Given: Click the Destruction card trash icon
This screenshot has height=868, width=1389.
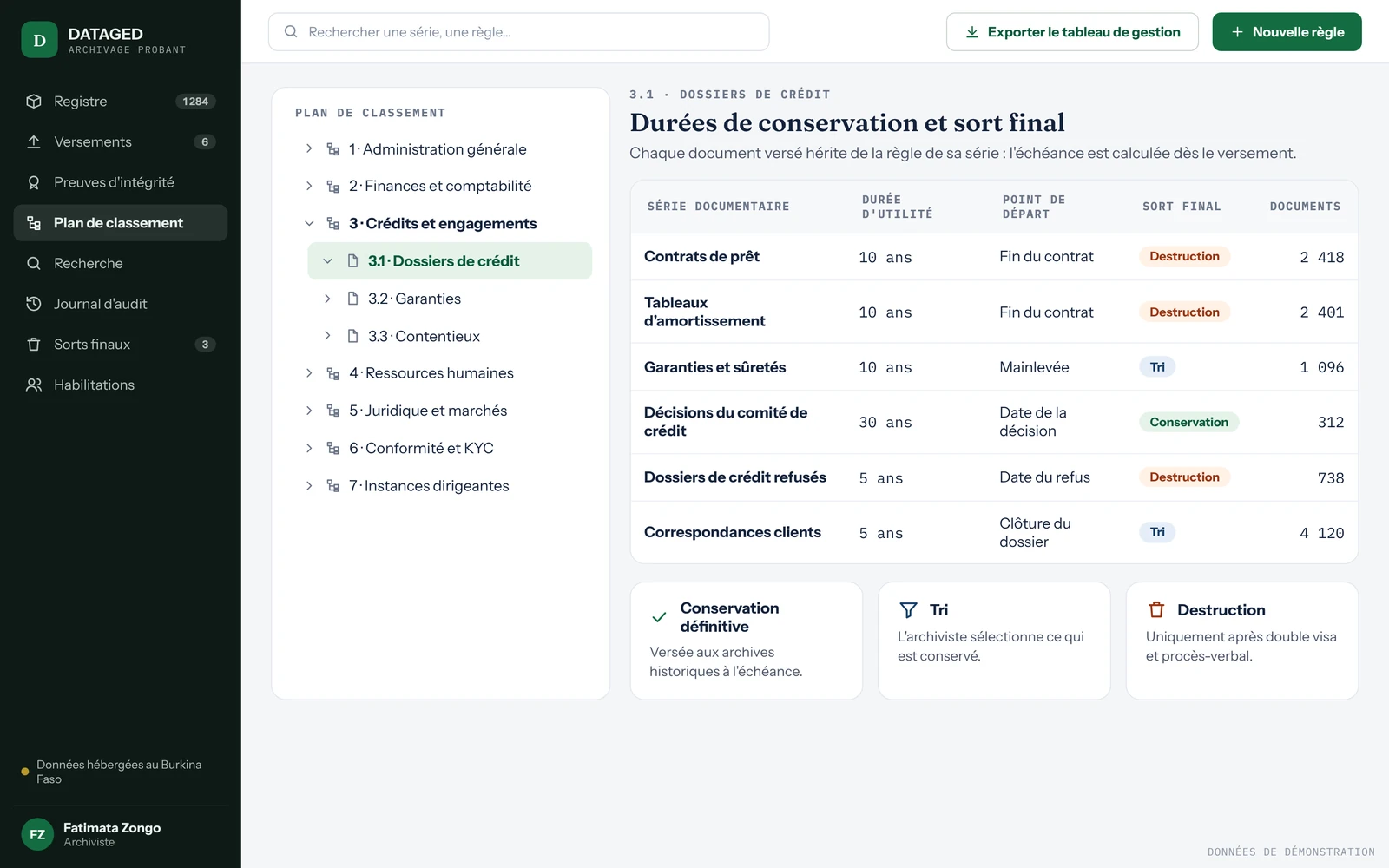Looking at the screenshot, I should (x=1156, y=609).
